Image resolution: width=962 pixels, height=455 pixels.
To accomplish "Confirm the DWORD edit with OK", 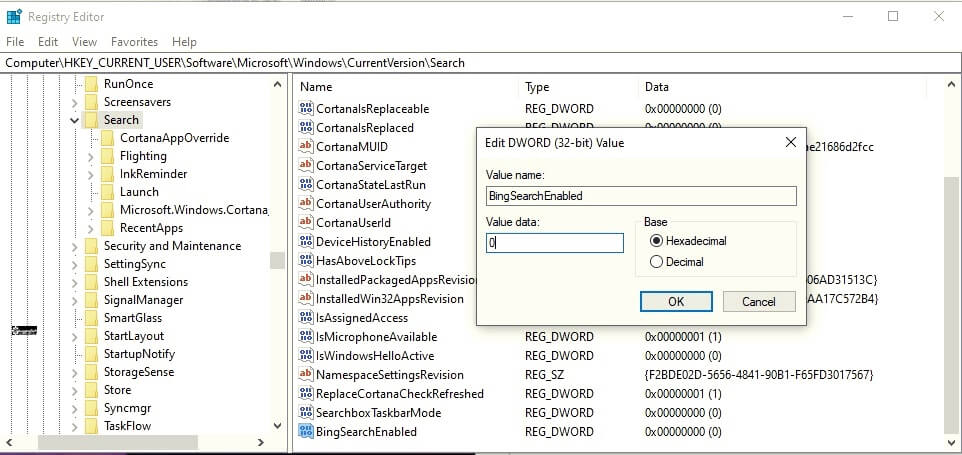I will pos(676,302).
